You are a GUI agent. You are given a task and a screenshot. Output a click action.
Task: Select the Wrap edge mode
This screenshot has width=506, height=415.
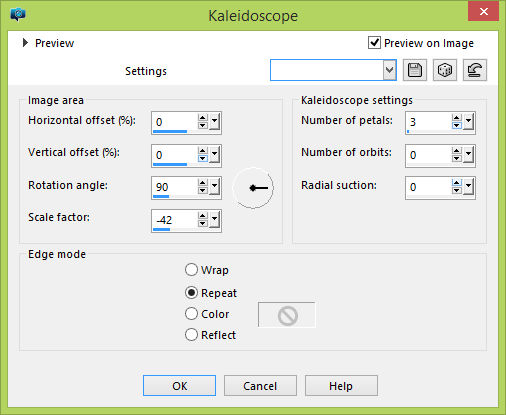[x=191, y=270]
